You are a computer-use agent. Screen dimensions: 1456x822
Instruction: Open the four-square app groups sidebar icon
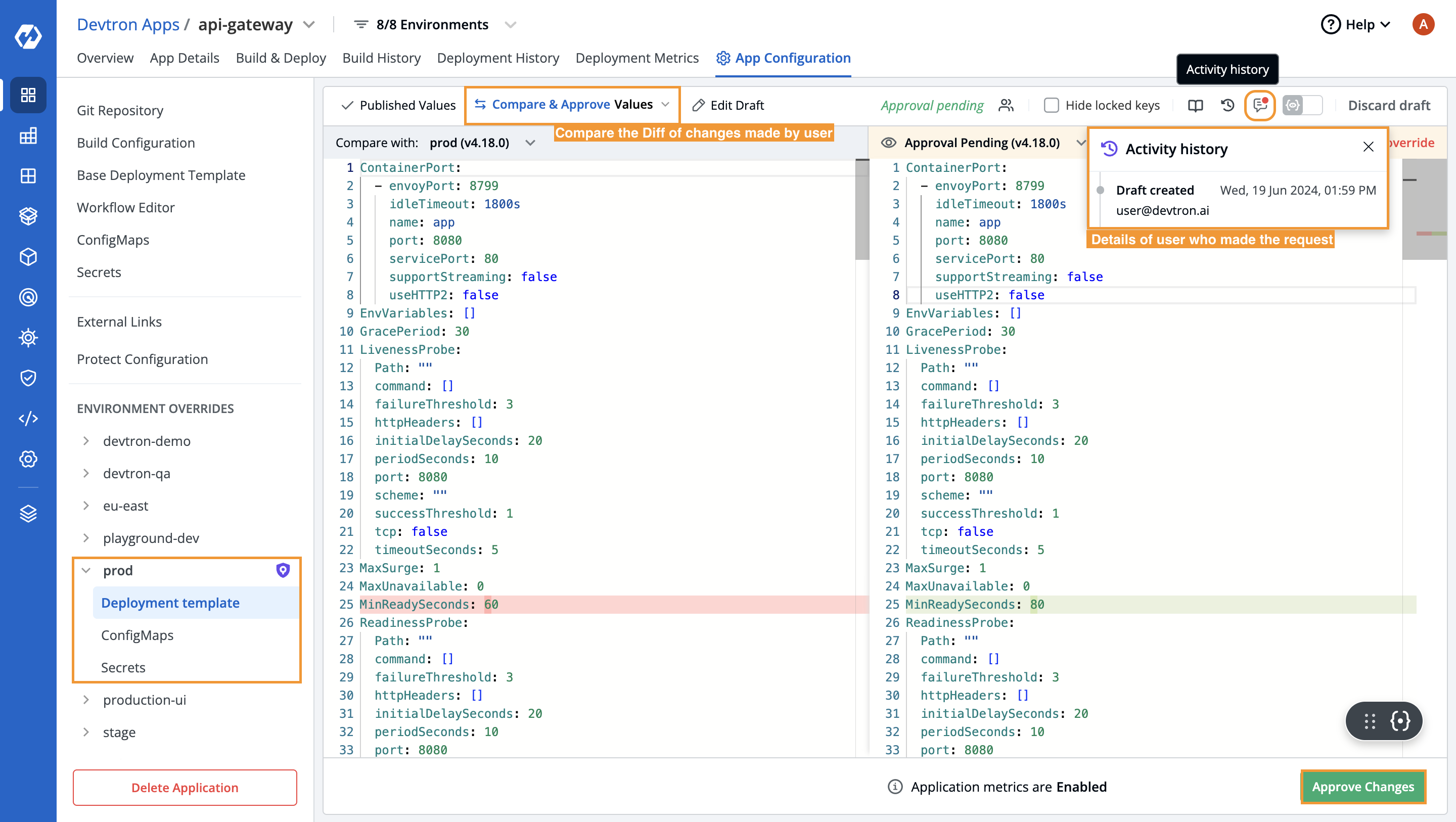[28, 176]
